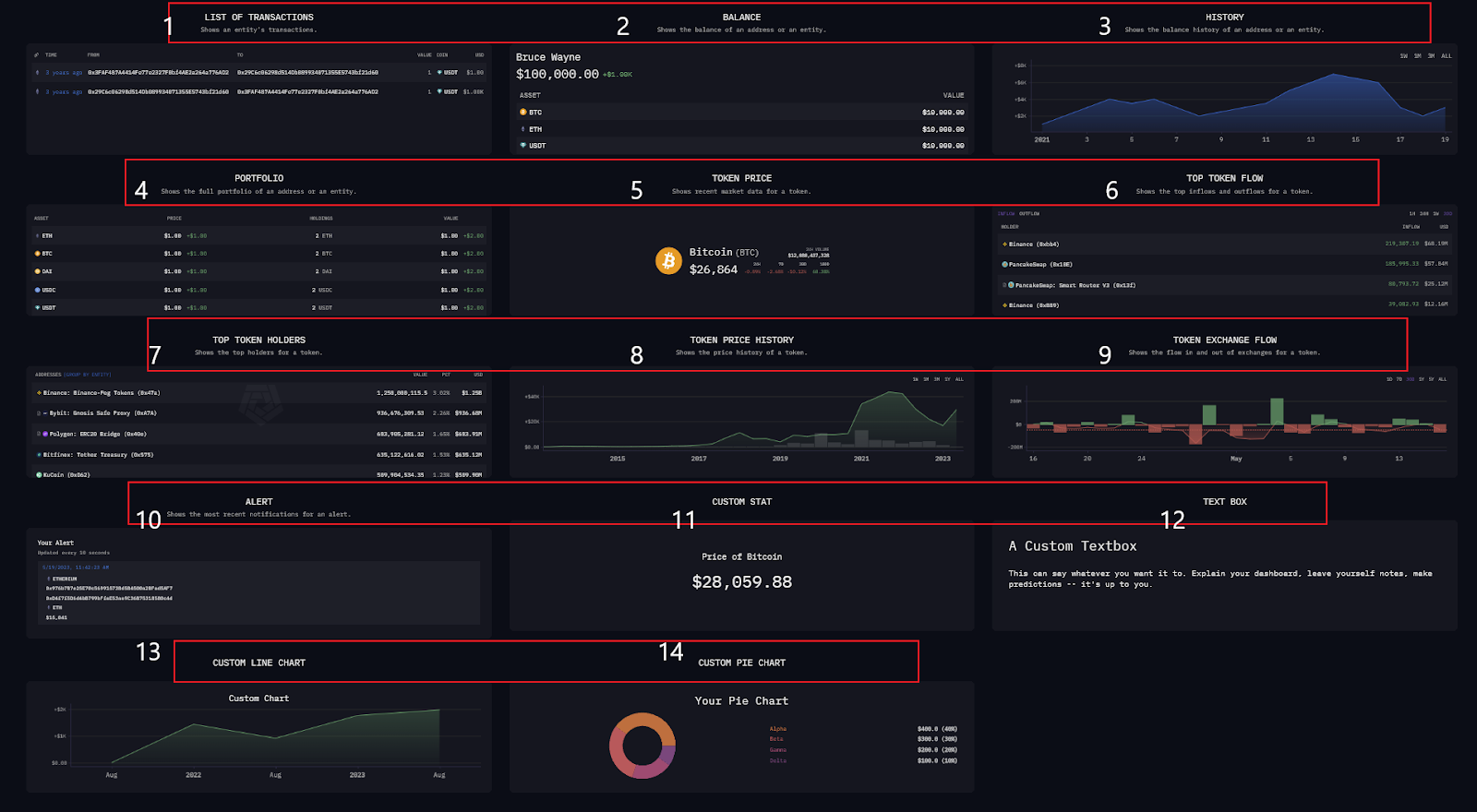Click Binance icon beside Binance-Peg Tokens holder
This screenshot has height=812, width=1477.
tap(39, 393)
